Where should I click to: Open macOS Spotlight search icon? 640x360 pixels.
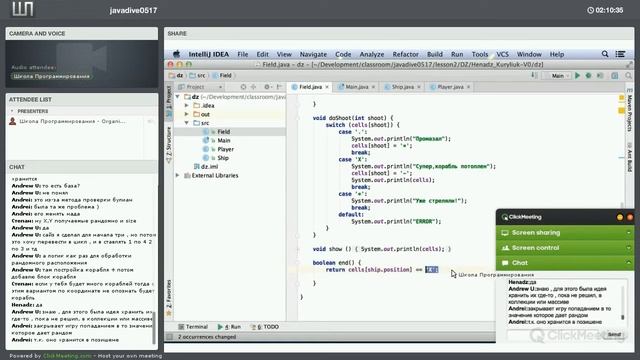[605, 54]
